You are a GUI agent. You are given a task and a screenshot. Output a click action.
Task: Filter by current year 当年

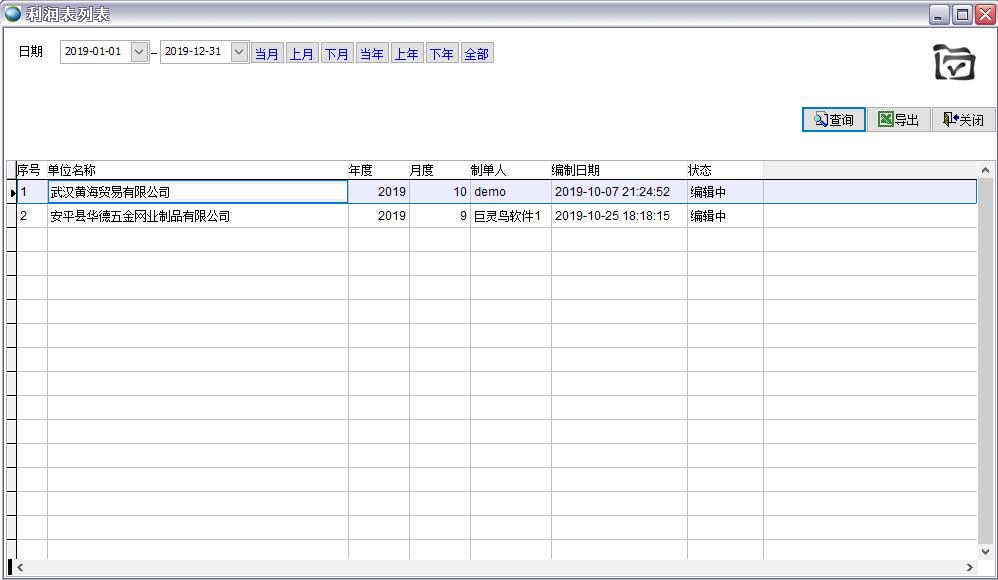pos(372,54)
